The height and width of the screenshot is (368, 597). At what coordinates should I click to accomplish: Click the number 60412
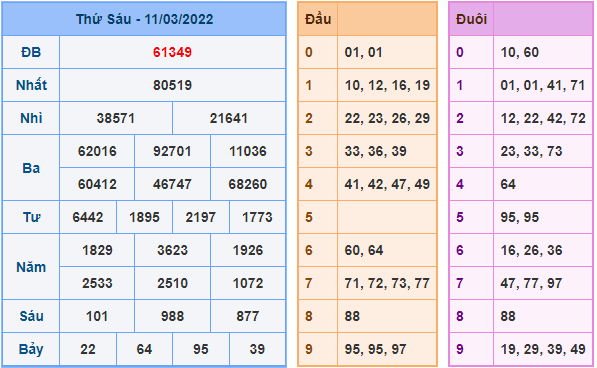[97, 185]
